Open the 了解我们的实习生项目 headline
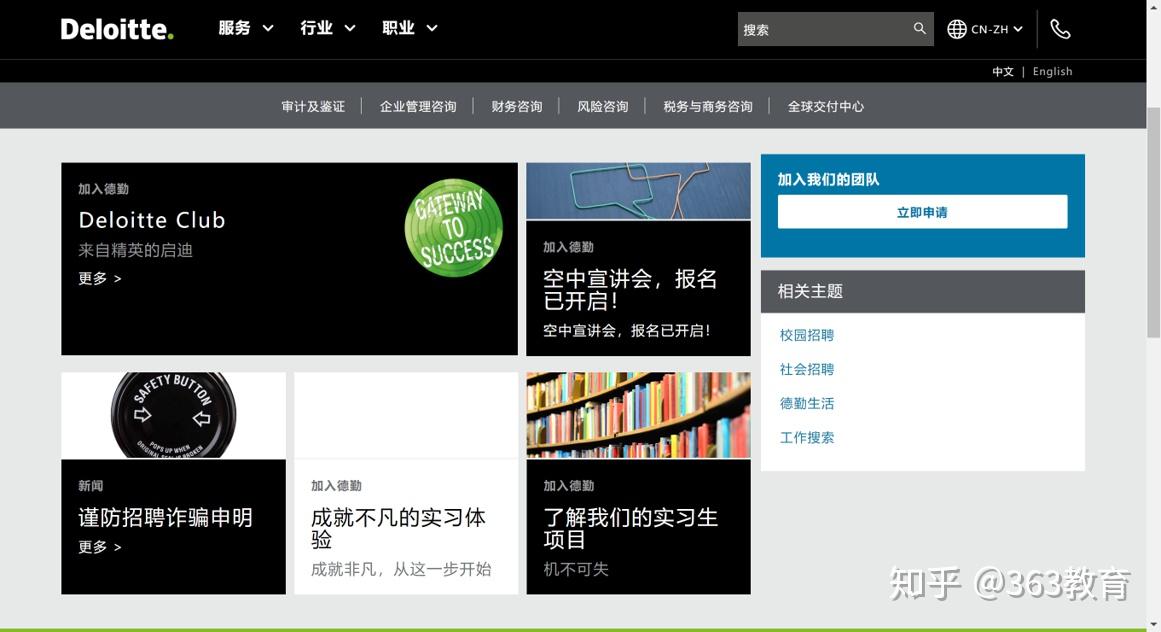The width and height of the screenshot is (1161, 632). pos(631,528)
